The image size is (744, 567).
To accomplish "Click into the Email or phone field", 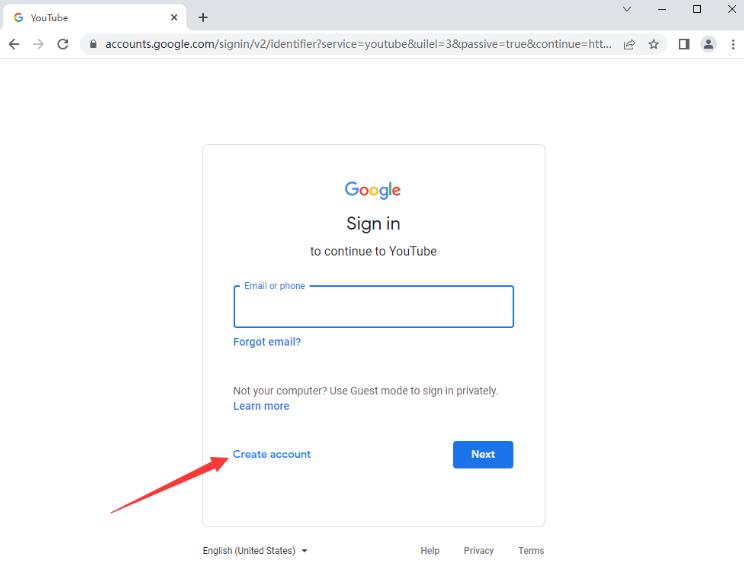I will (x=373, y=308).
